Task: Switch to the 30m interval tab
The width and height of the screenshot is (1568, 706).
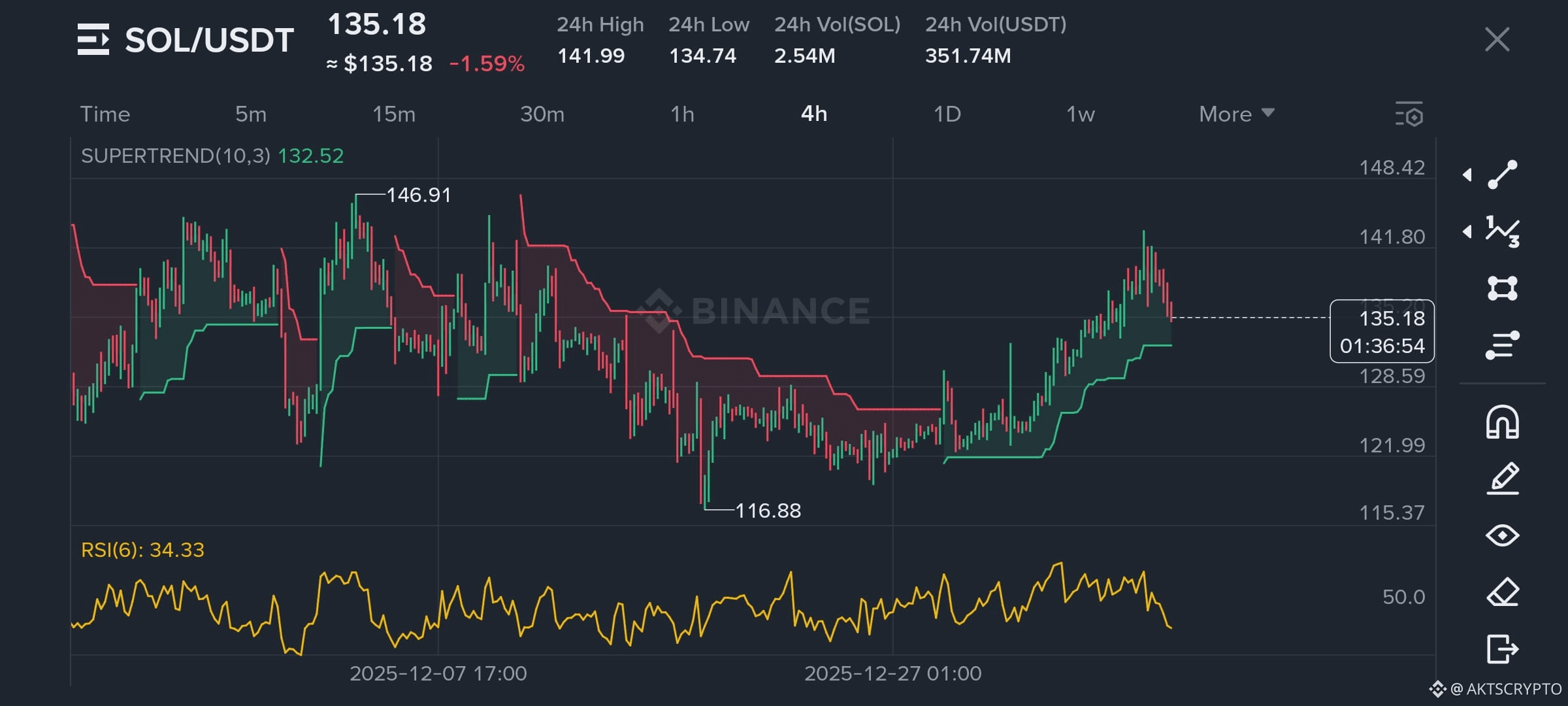Action: (x=542, y=114)
